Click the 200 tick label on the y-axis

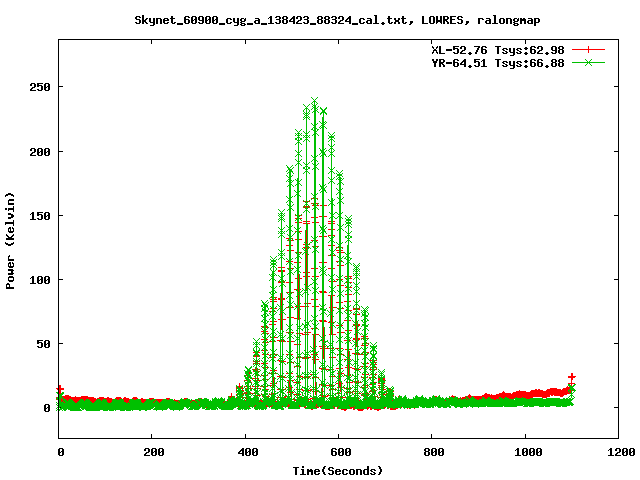pos(40,152)
